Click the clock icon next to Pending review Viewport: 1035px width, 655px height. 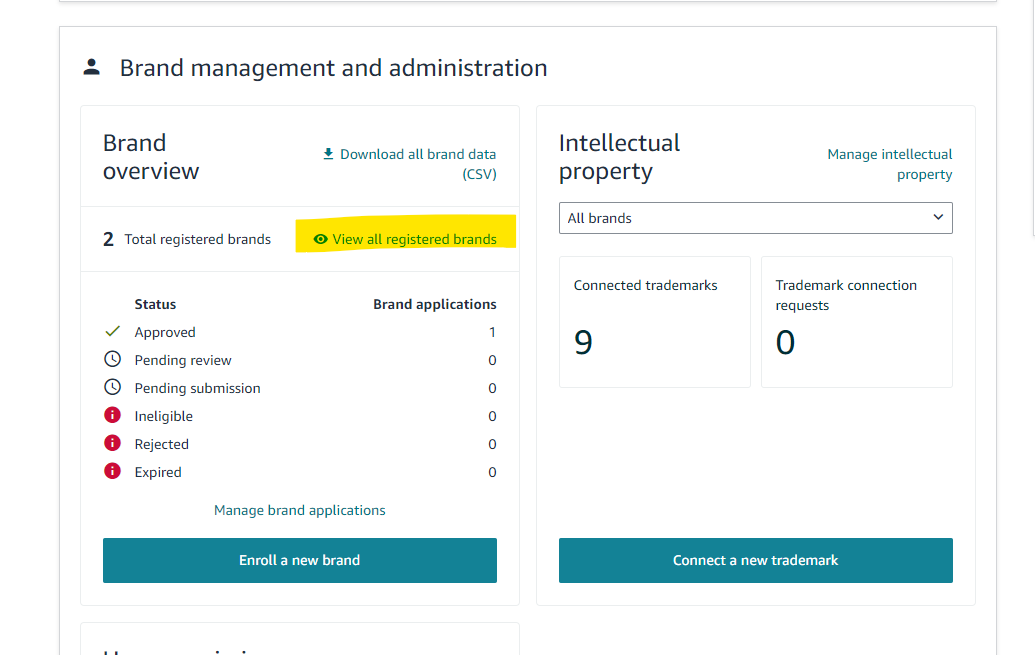click(112, 360)
